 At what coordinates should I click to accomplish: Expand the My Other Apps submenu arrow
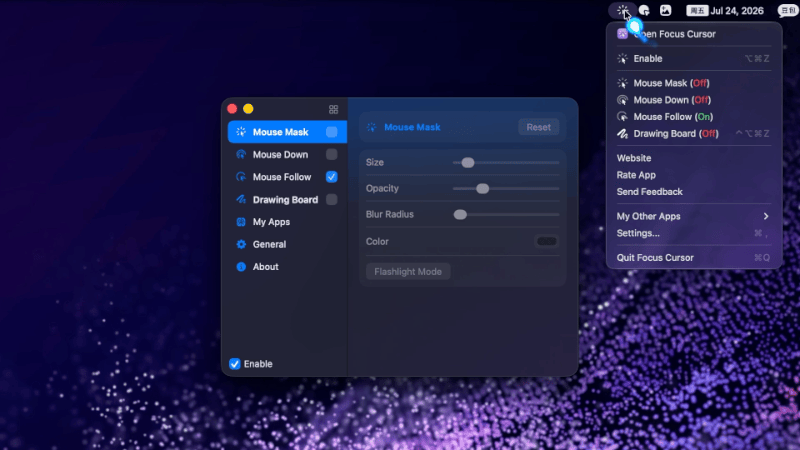click(766, 216)
